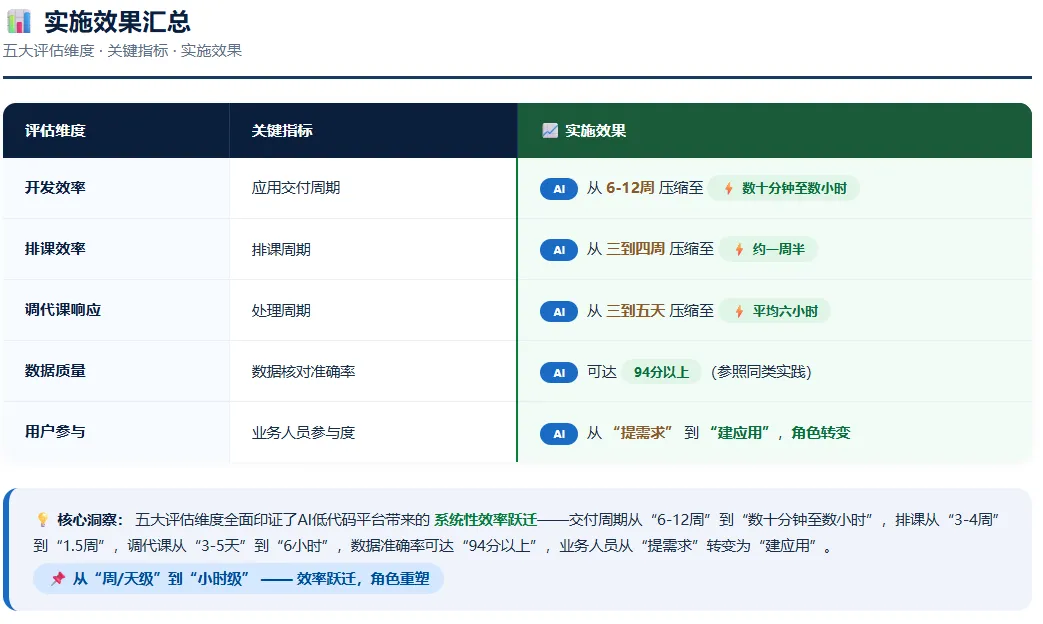The width and height of the screenshot is (1043, 624).
Task: Click the lightning icon before 约一周半
Action: pyautogui.click(x=739, y=250)
